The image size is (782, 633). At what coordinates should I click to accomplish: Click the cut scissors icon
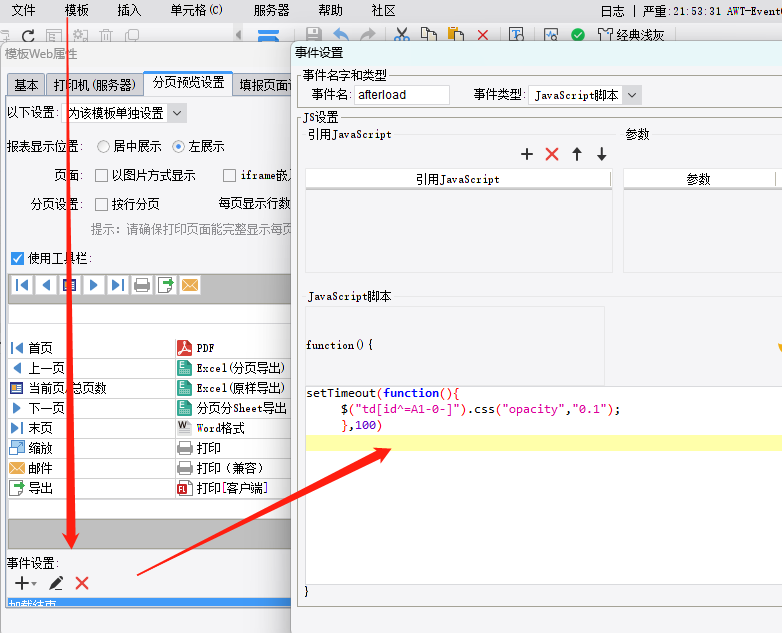[401, 34]
